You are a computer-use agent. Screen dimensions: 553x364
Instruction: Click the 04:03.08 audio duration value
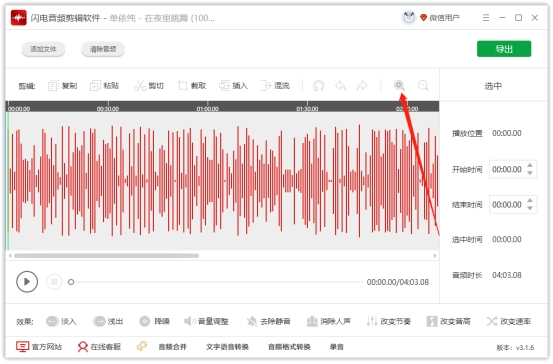[x=507, y=275]
